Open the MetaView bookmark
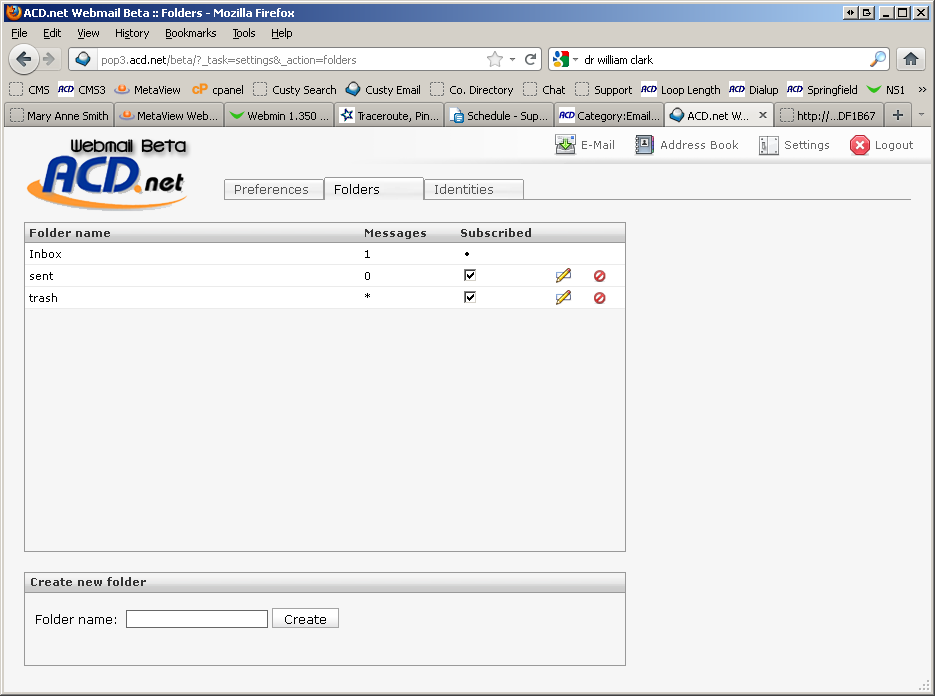Viewport: 935px width, 696px height. (x=147, y=89)
